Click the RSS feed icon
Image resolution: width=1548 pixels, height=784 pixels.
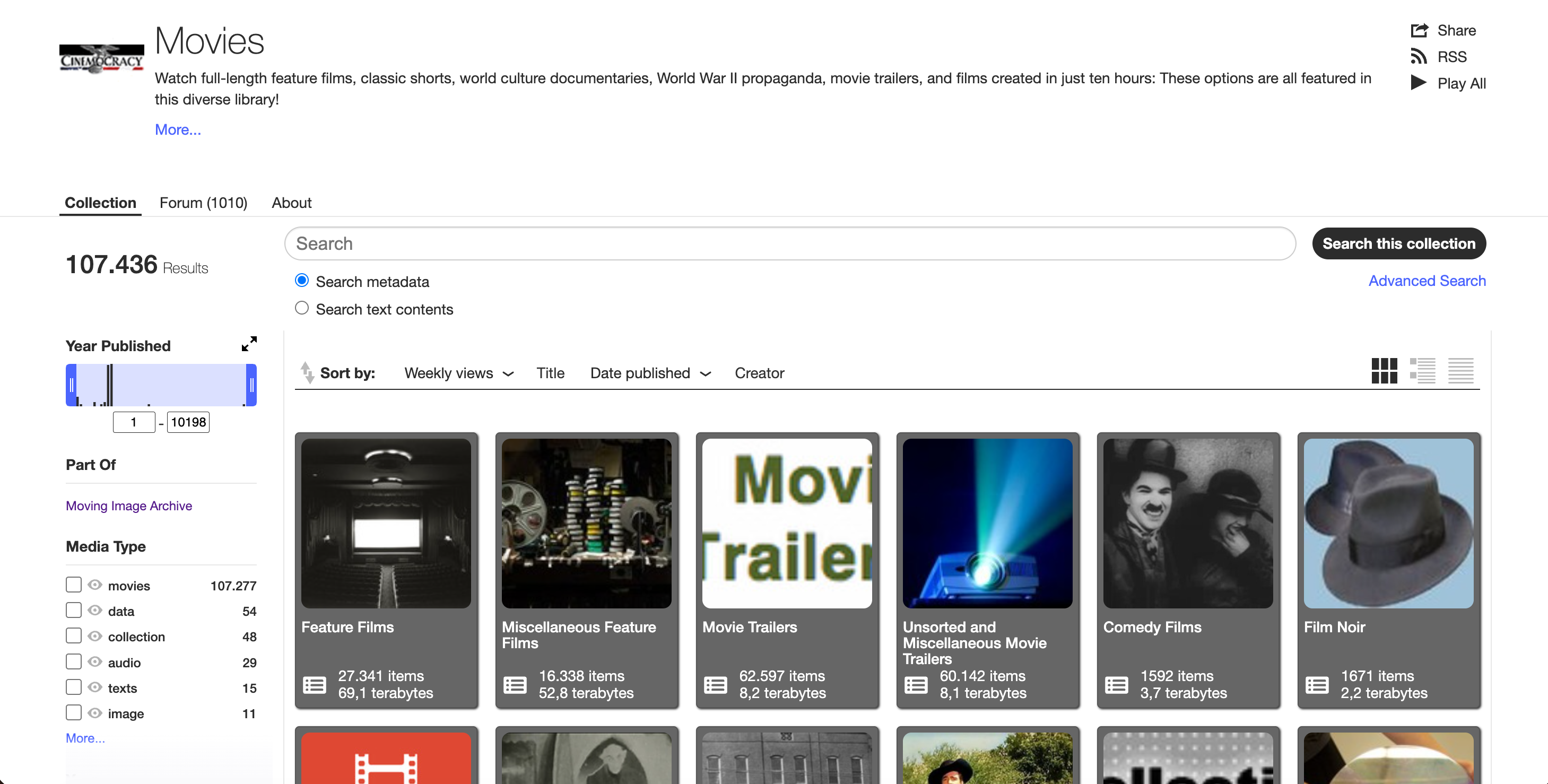(1420, 56)
